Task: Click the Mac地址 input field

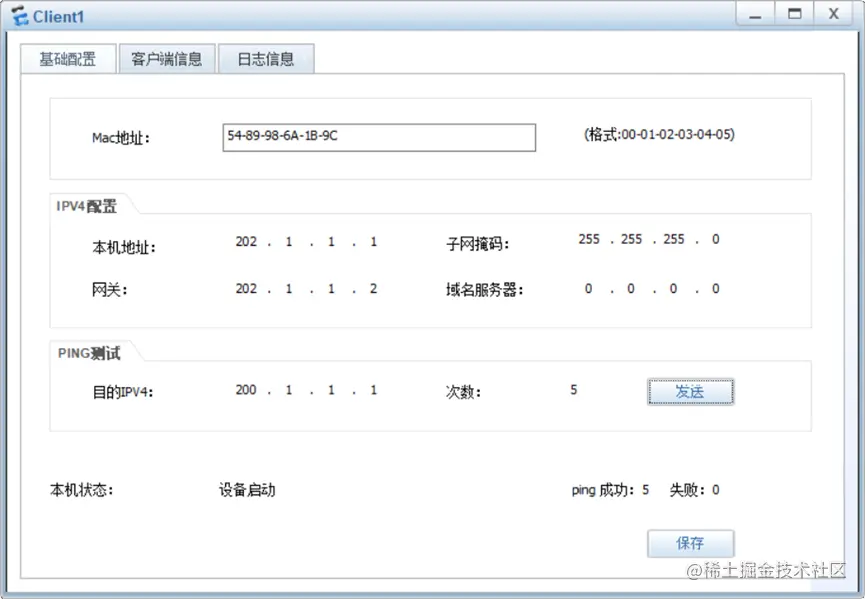Action: [379, 137]
